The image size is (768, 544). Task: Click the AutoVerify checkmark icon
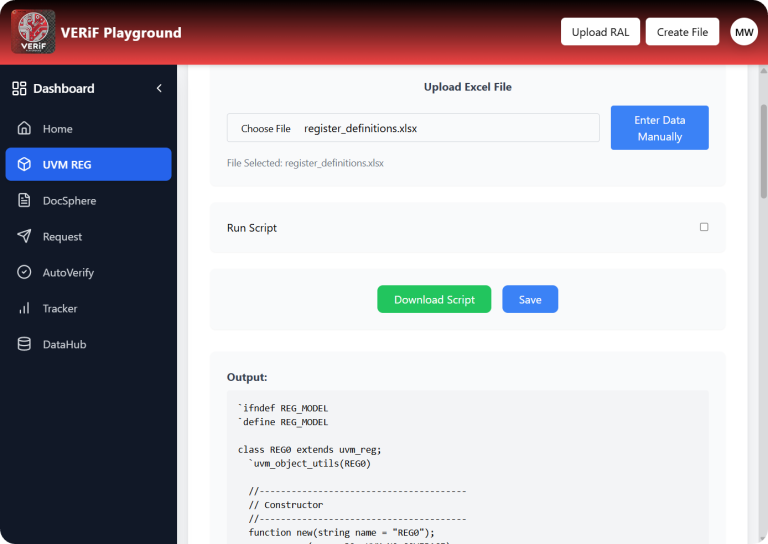coord(24,273)
